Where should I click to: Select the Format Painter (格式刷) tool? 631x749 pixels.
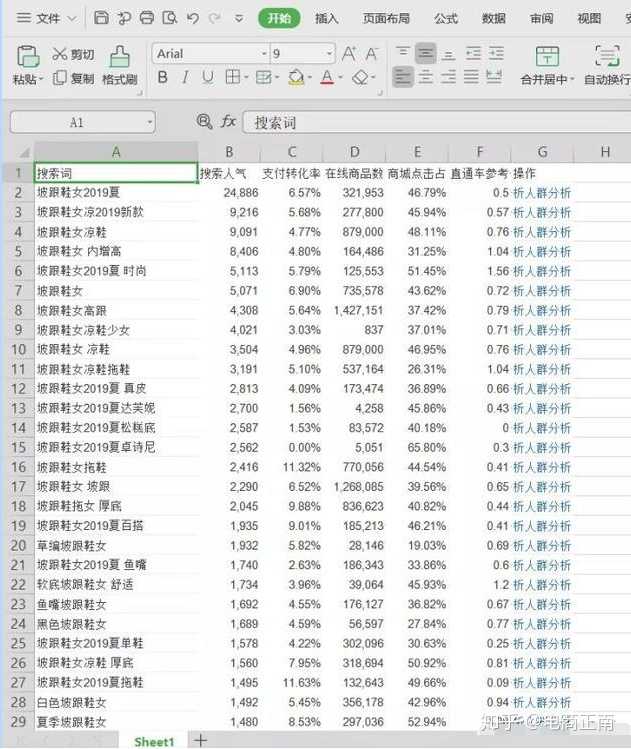click(x=119, y=66)
